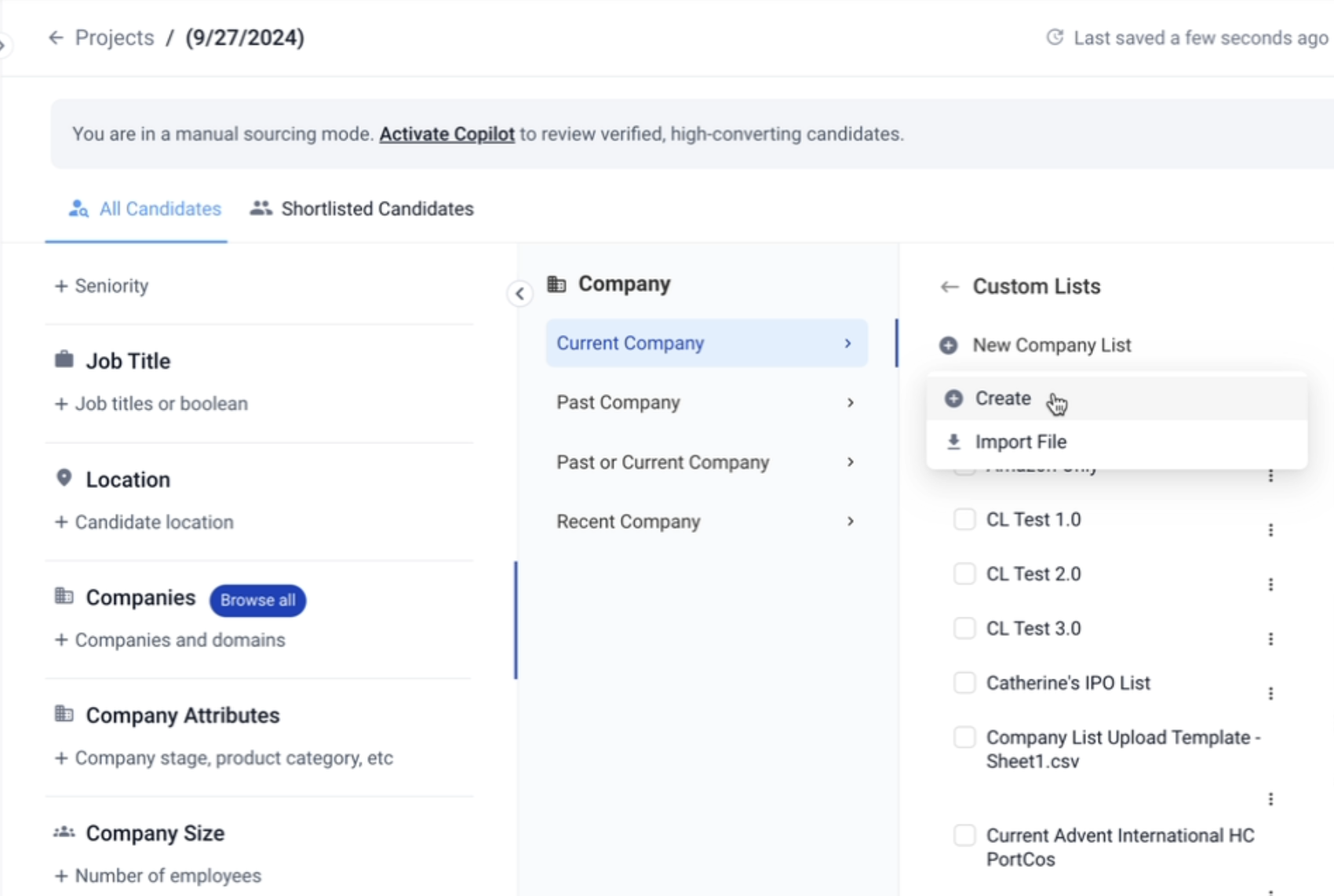
Task: Click the plus icon for New Company List
Action: click(x=949, y=345)
